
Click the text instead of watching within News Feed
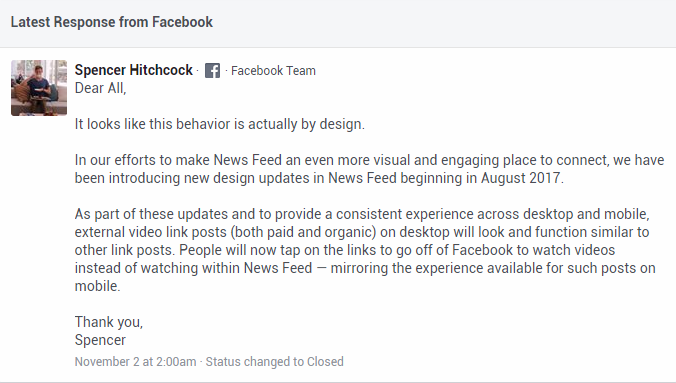193,268
